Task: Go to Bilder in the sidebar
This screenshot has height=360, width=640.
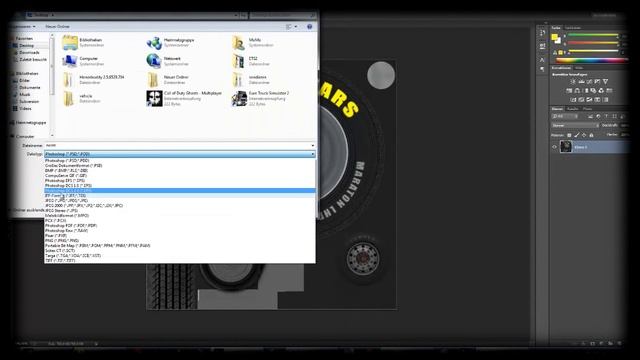Action: coord(24,80)
